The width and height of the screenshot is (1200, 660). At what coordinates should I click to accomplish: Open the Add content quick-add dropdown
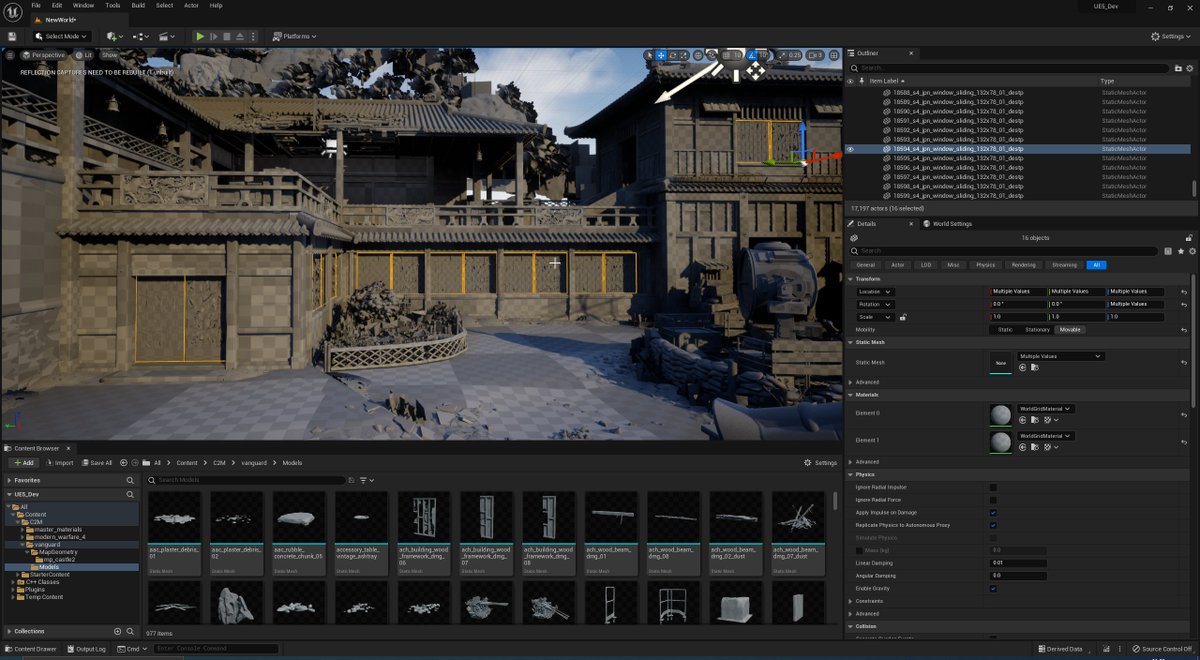click(x=113, y=36)
